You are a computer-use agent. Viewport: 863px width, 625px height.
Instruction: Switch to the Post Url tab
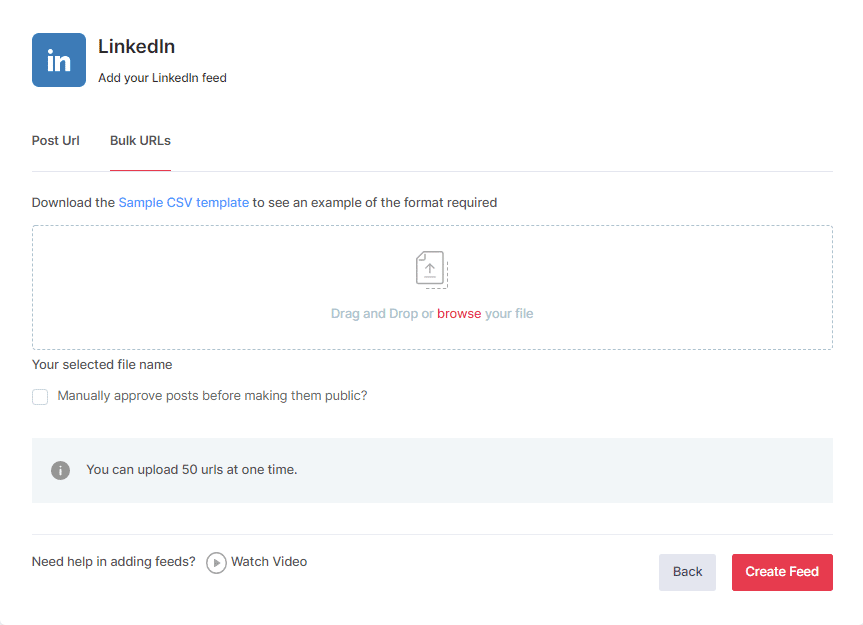click(x=56, y=141)
